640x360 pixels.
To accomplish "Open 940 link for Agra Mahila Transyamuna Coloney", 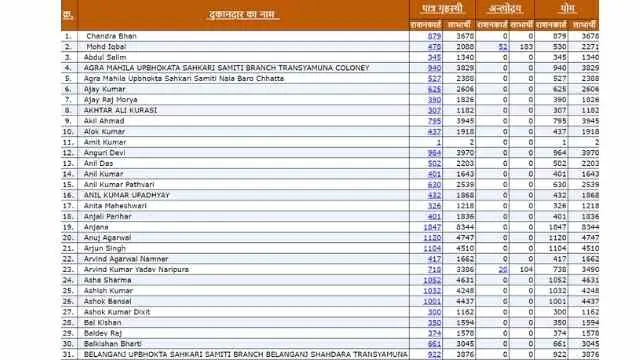I will tap(434, 68).
